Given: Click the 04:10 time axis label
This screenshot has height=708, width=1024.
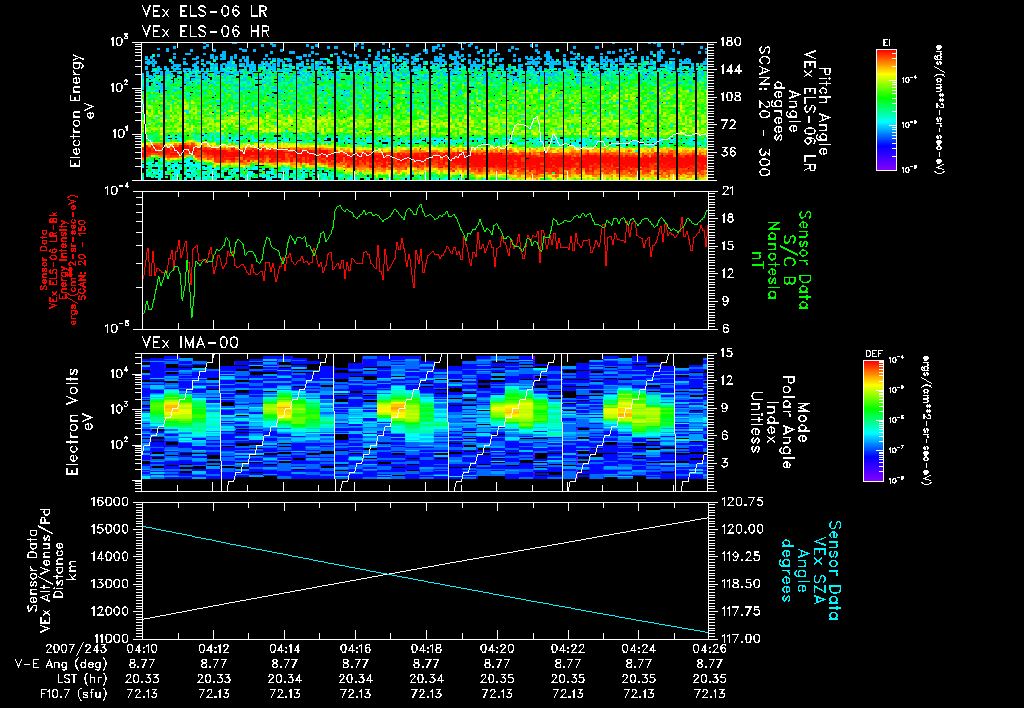Looking at the screenshot, I should click(x=142, y=650).
